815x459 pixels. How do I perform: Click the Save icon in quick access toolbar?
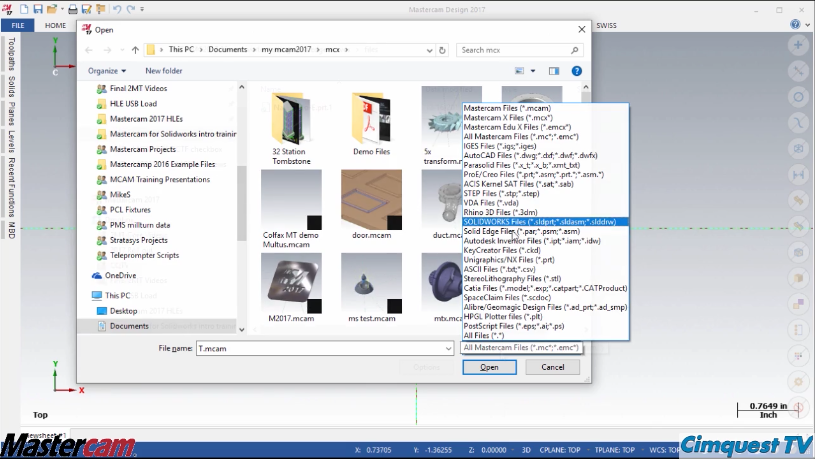pyautogui.click(x=38, y=9)
